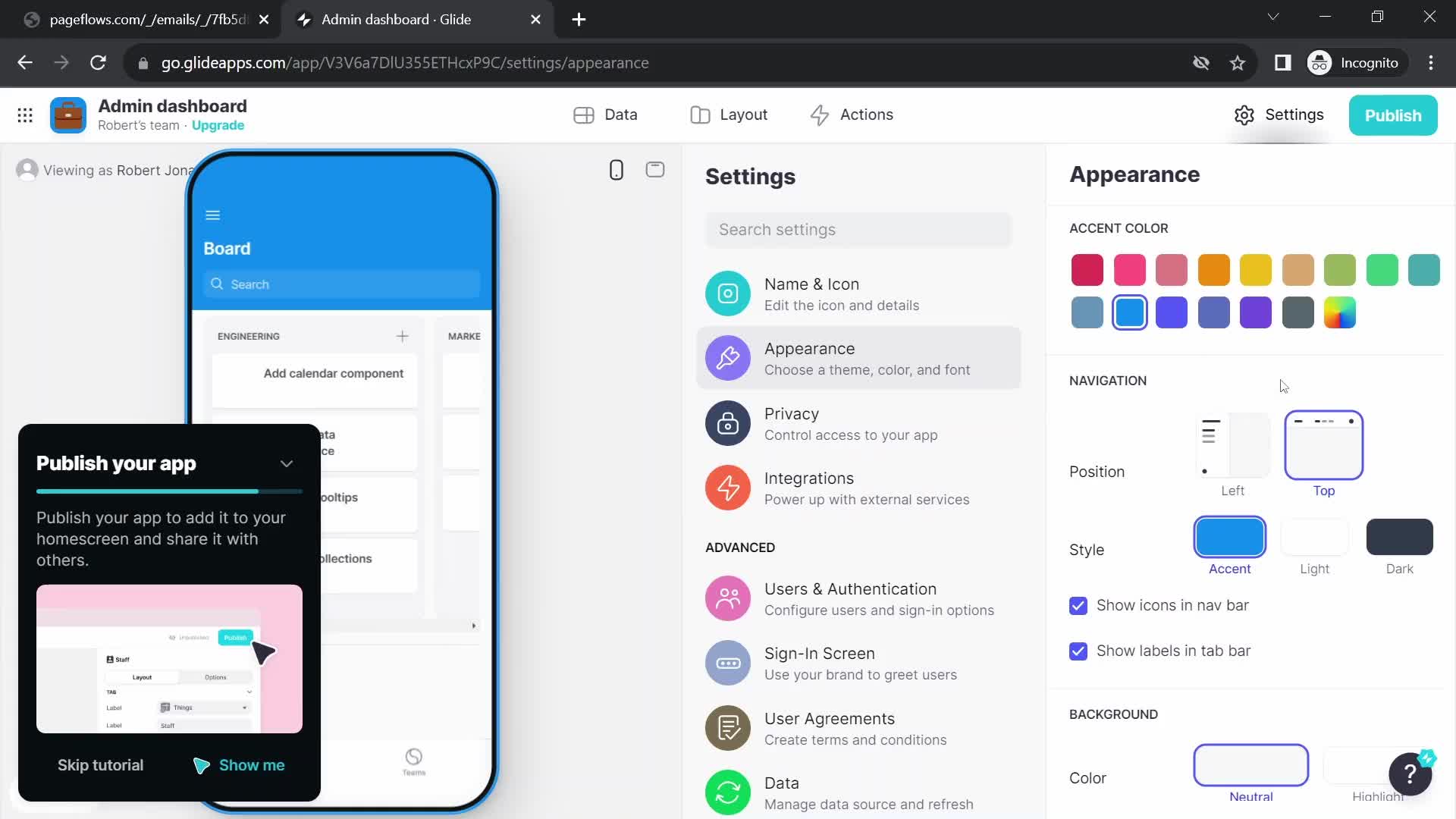
Task: Click the Name & Icon settings icon
Action: pyautogui.click(x=728, y=293)
